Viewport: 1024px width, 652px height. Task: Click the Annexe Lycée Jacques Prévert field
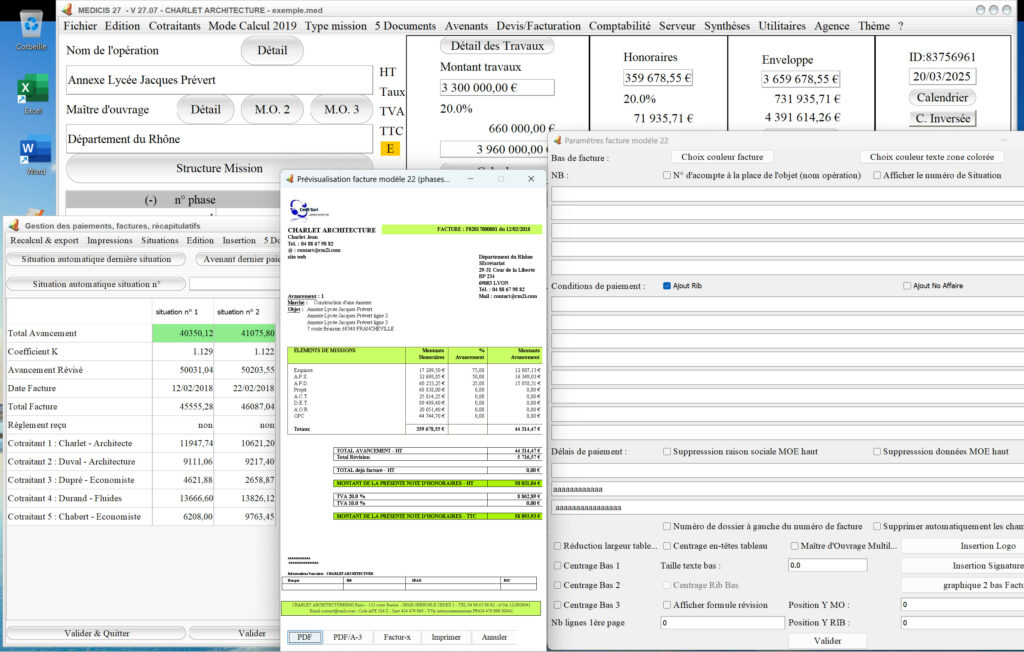pyautogui.click(x=219, y=80)
